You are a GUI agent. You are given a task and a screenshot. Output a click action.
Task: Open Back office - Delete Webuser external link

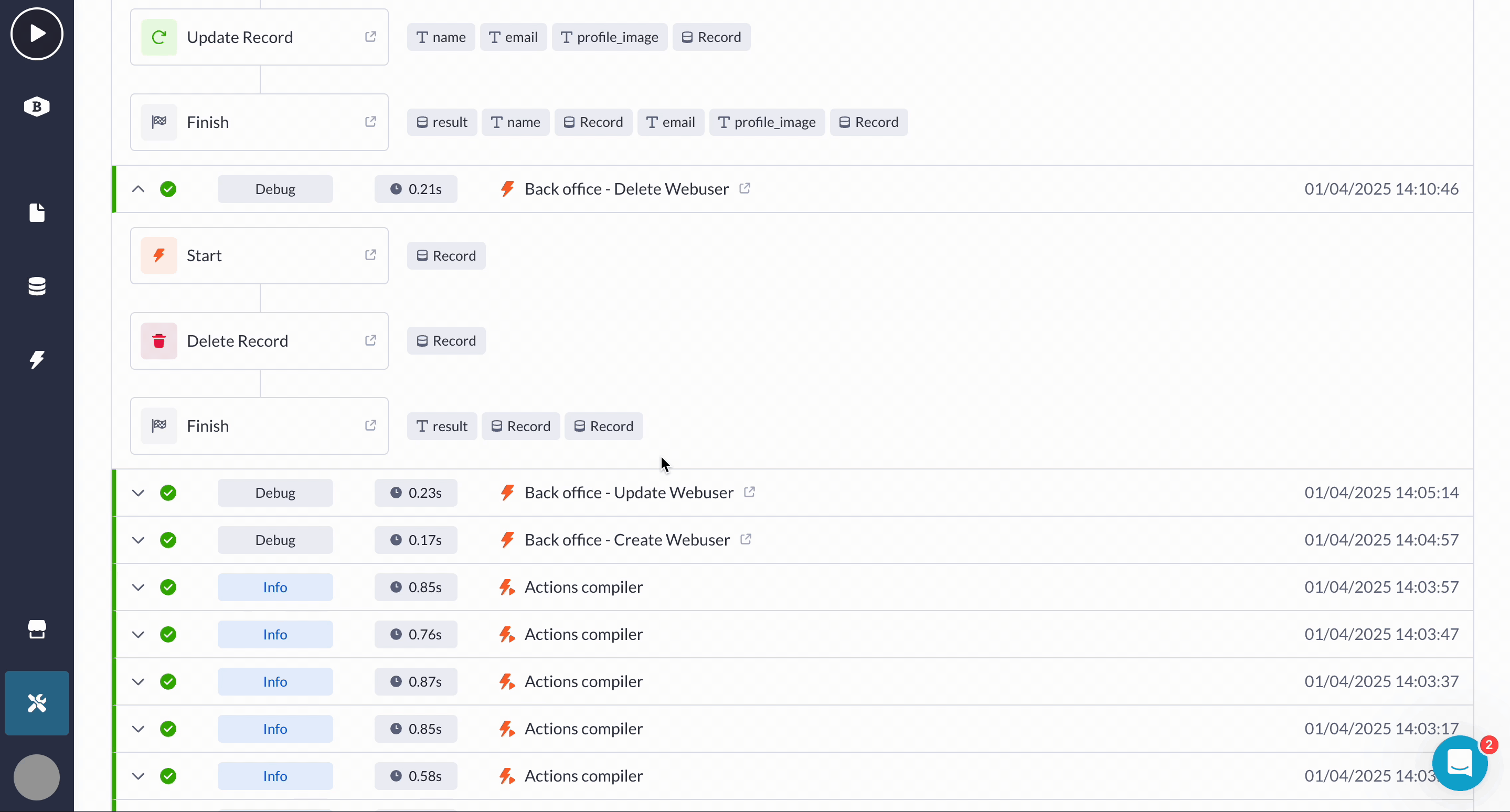(745, 188)
